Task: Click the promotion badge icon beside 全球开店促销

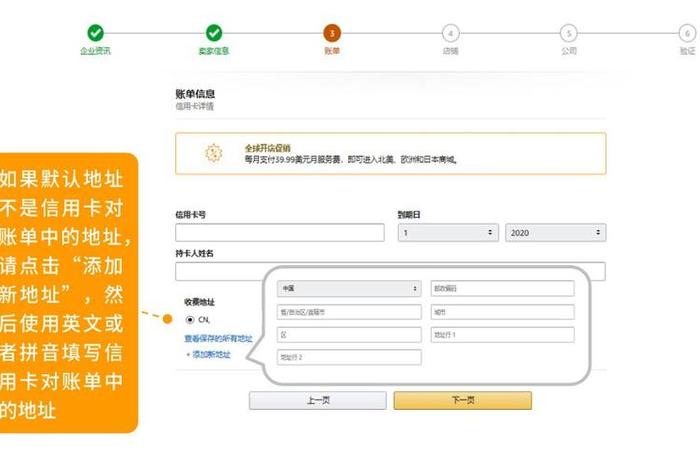Action: tap(214, 153)
